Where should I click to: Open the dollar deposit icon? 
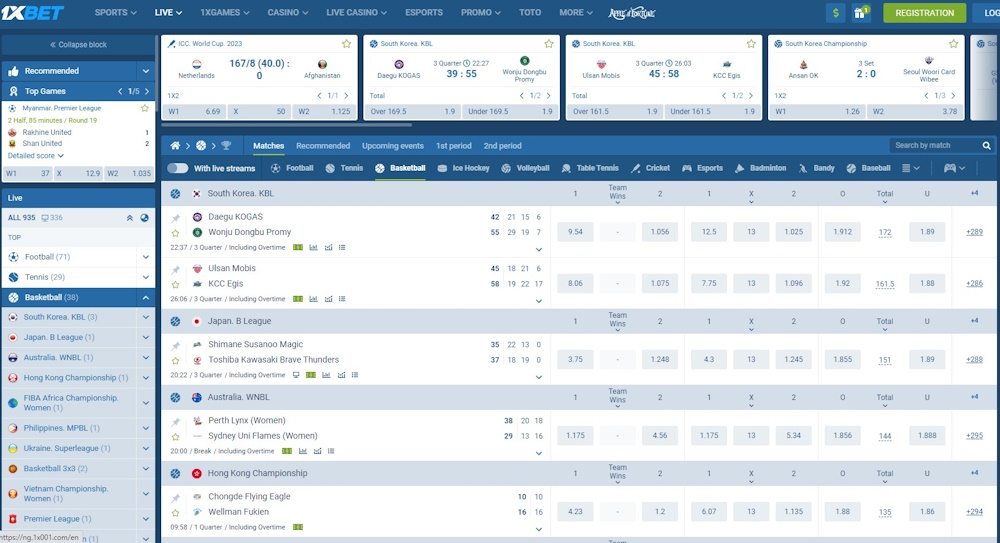pyautogui.click(x=835, y=13)
